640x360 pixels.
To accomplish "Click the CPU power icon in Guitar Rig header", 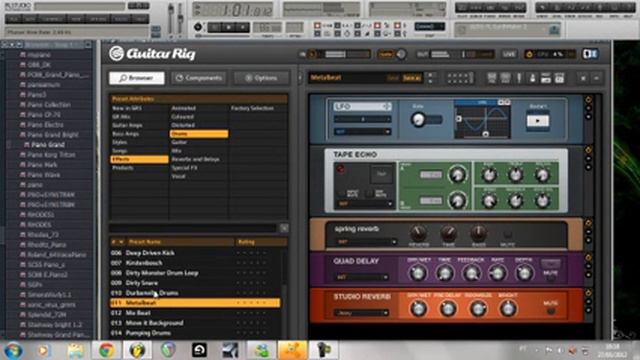I will 529,54.
